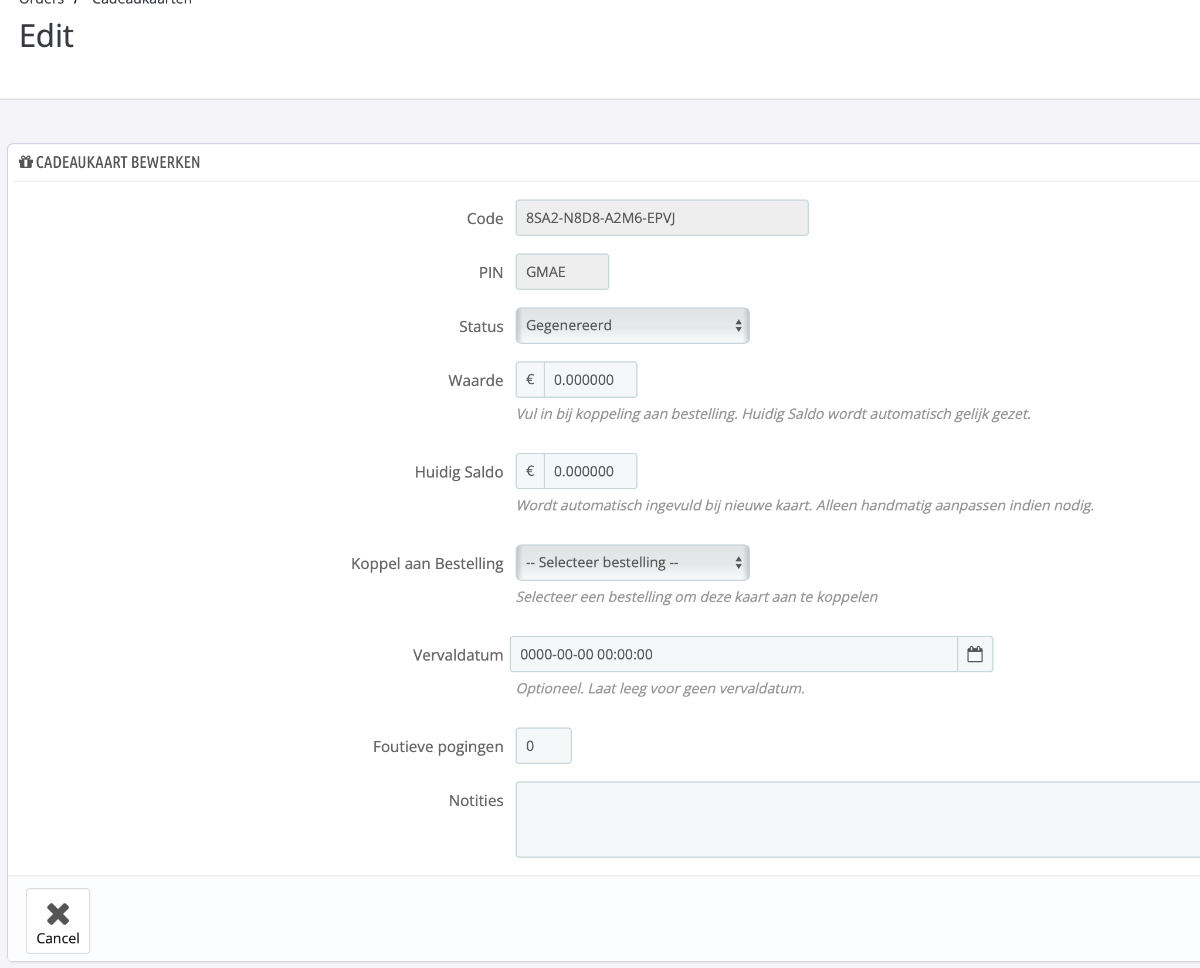1200x968 pixels.
Task: Click the Vervaldatum date text field
Action: (x=733, y=654)
